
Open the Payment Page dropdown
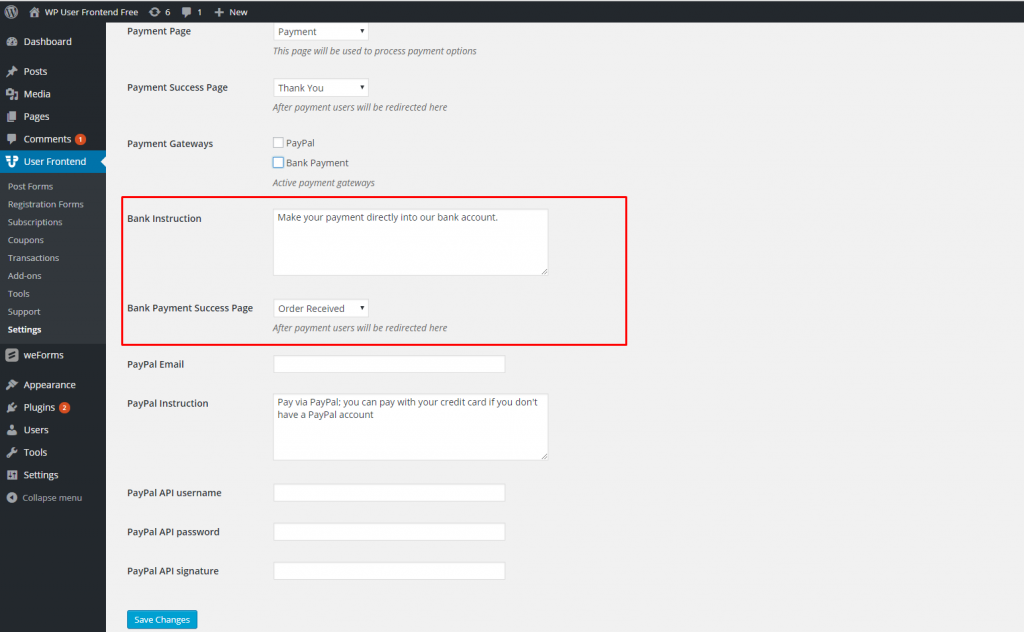pos(320,31)
